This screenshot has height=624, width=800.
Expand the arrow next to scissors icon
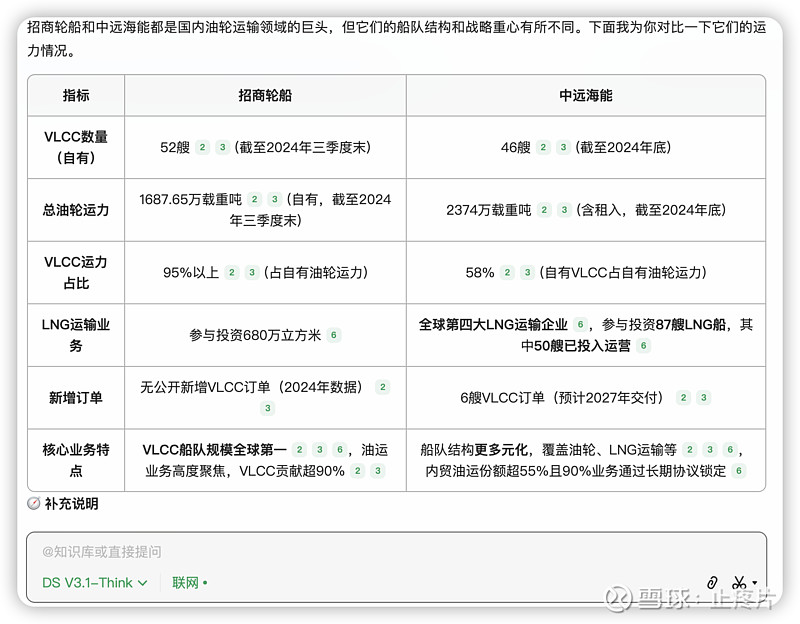click(x=754, y=582)
